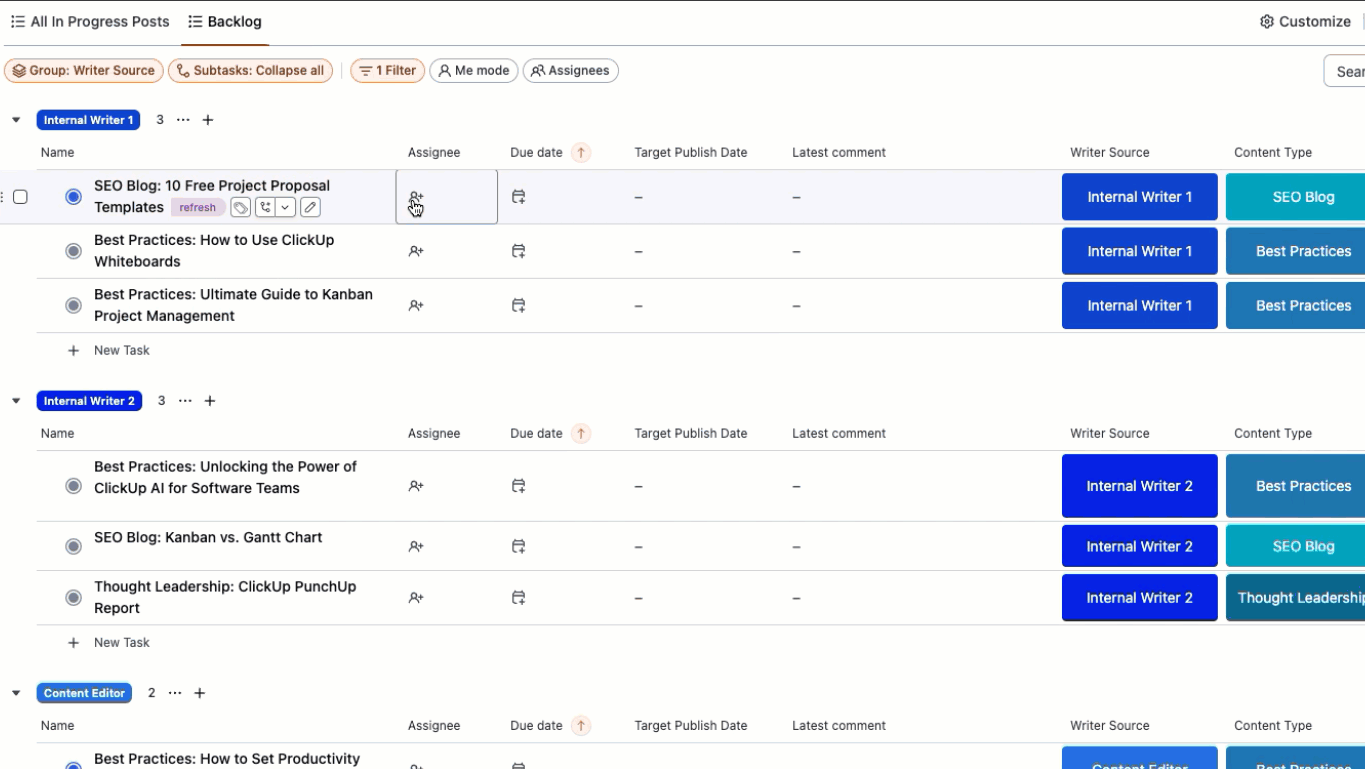This screenshot has width=1365, height=769.
Task: Open subtask dropdown chevron on SEO Blog task
Action: point(286,208)
